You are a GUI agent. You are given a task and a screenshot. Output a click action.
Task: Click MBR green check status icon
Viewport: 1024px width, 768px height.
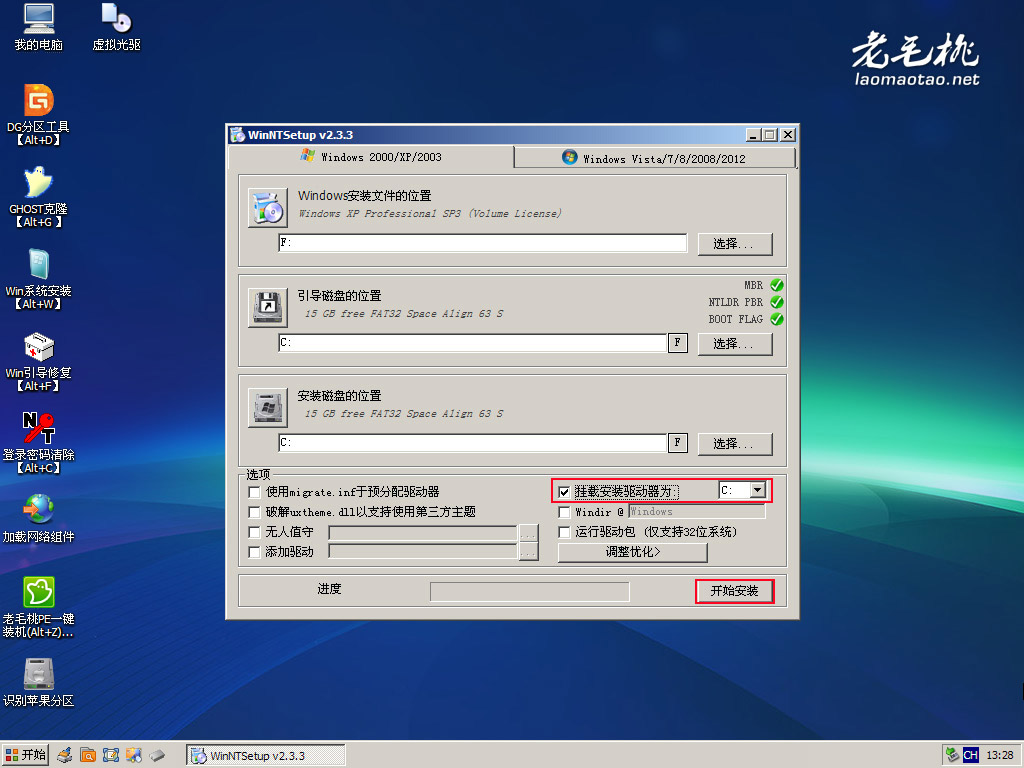coord(776,285)
